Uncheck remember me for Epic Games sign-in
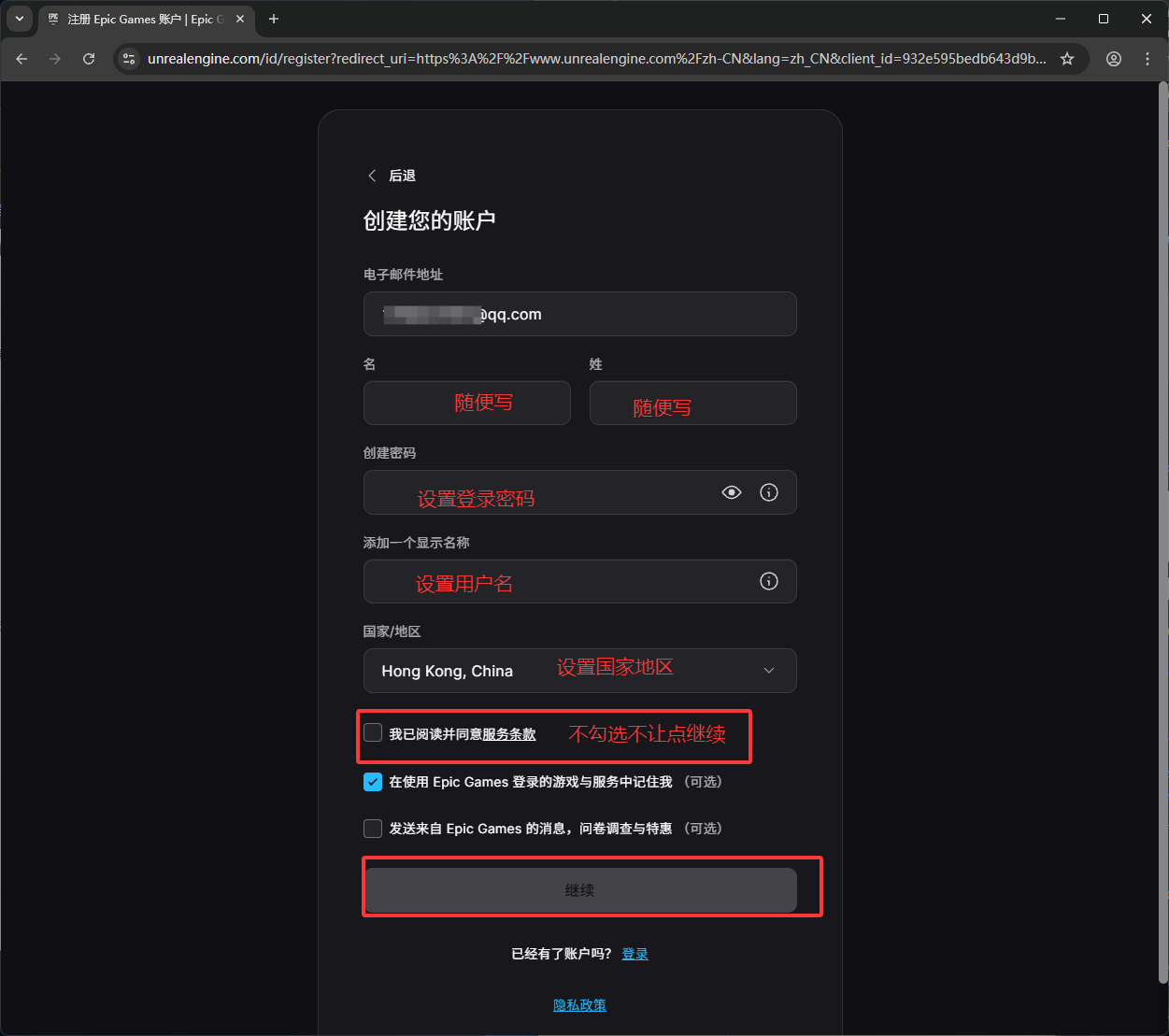The height and width of the screenshot is (1036, 1169). 373,782
